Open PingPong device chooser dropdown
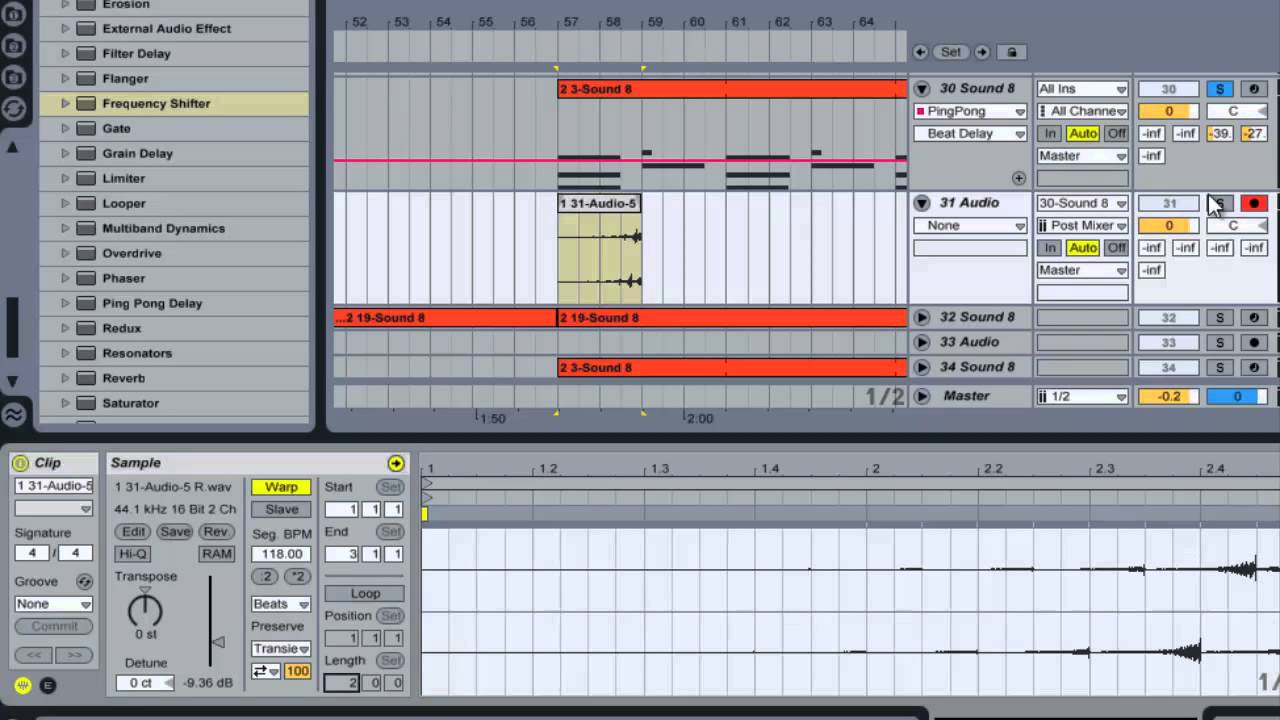The image size is (1280, 720). click(970, 111)
